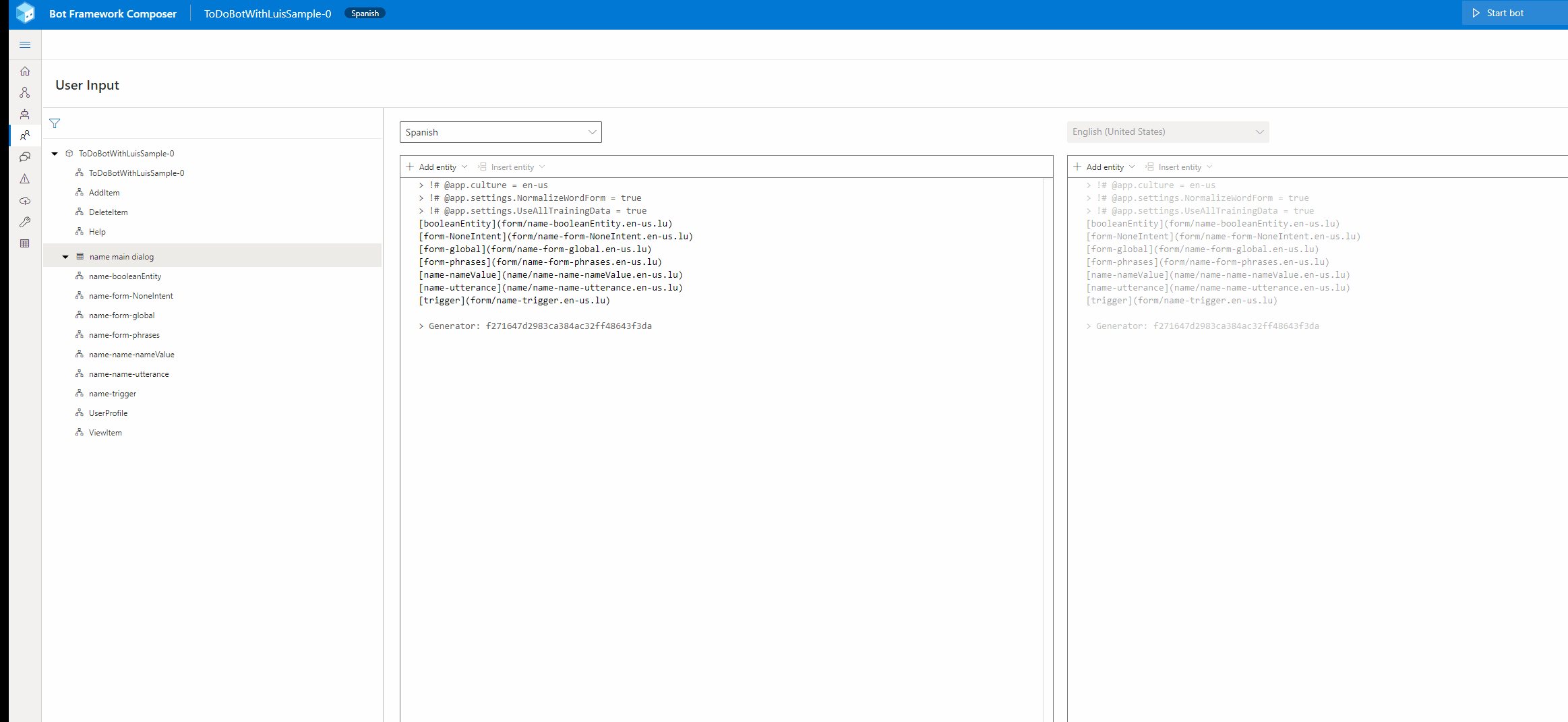Click the [booleanEntity] line in Spanish editor
Screen dimensions: 1568x722
(545, 224)
